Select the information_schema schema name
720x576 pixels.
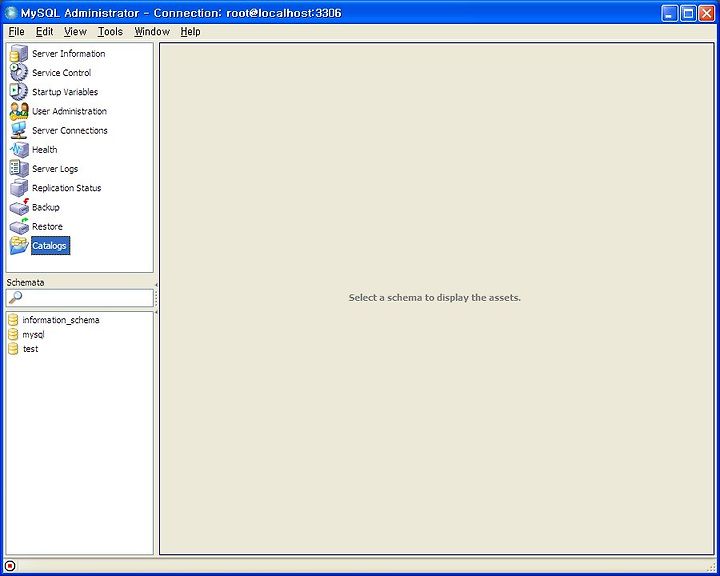coord(61,320)
